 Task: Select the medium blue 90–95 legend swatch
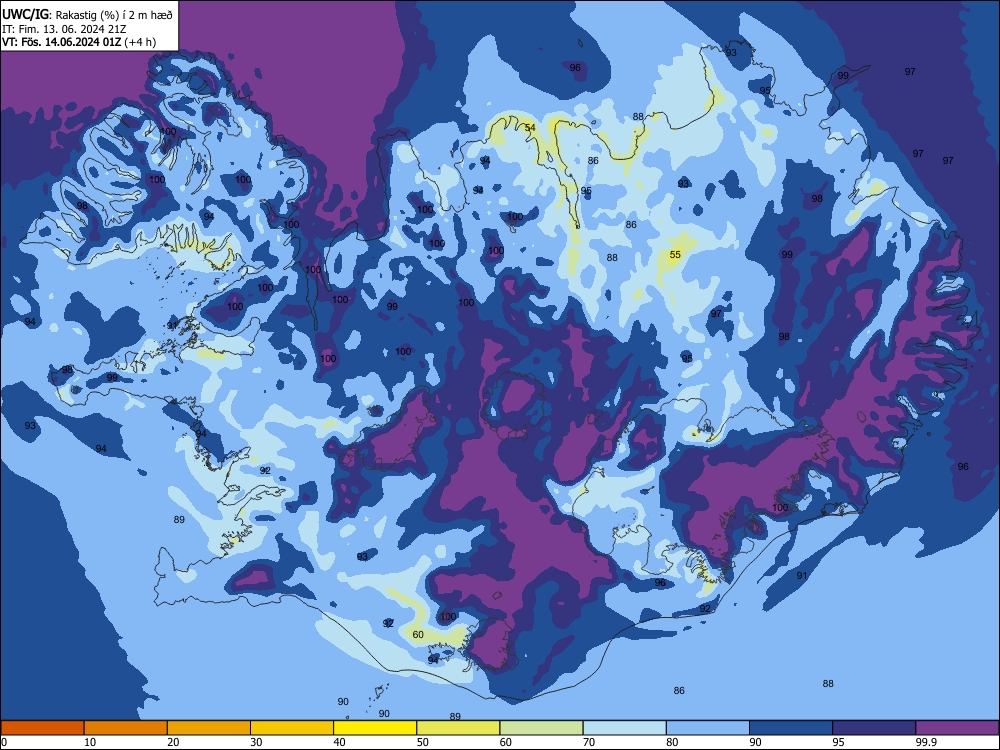coord(791,728)
